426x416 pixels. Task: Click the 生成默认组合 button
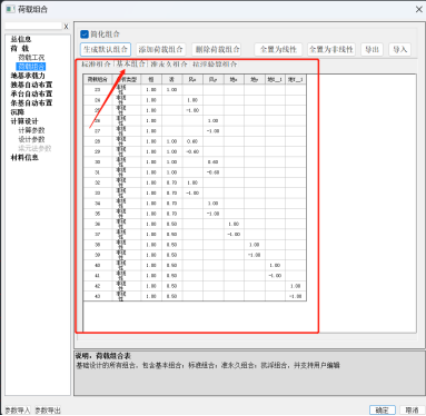105,49
